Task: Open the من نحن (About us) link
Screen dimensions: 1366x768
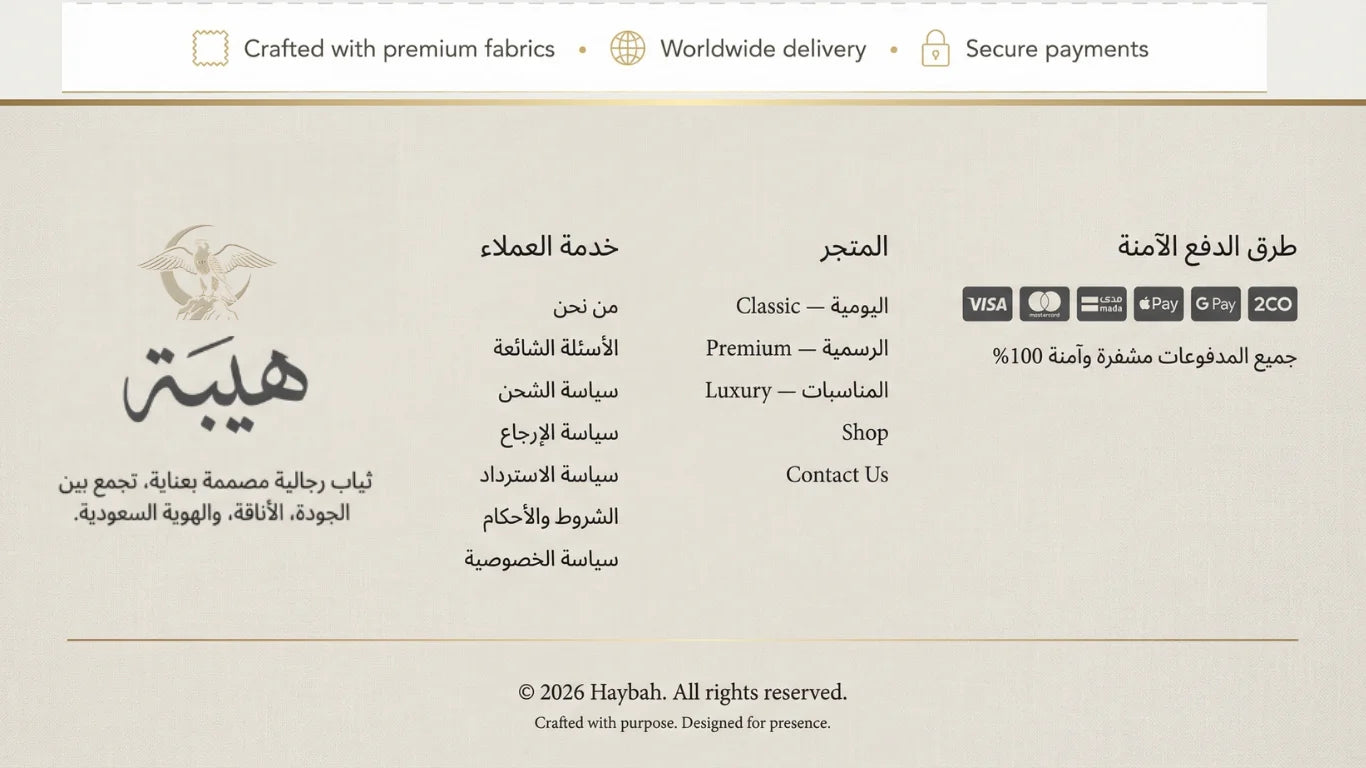Action: (585, 306)
